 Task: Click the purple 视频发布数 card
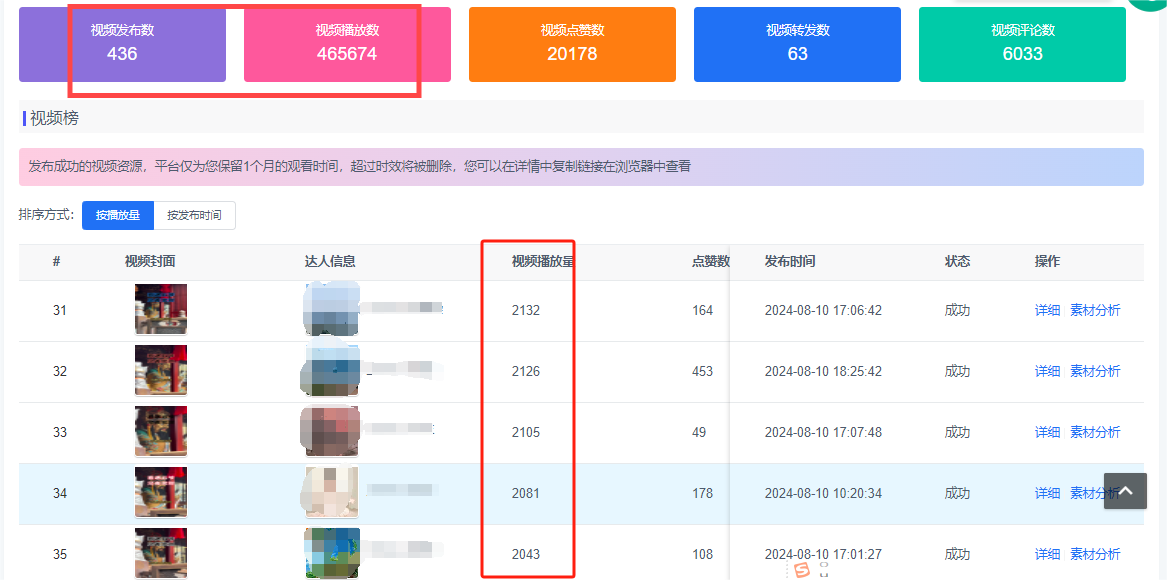(x=122, y=44)
